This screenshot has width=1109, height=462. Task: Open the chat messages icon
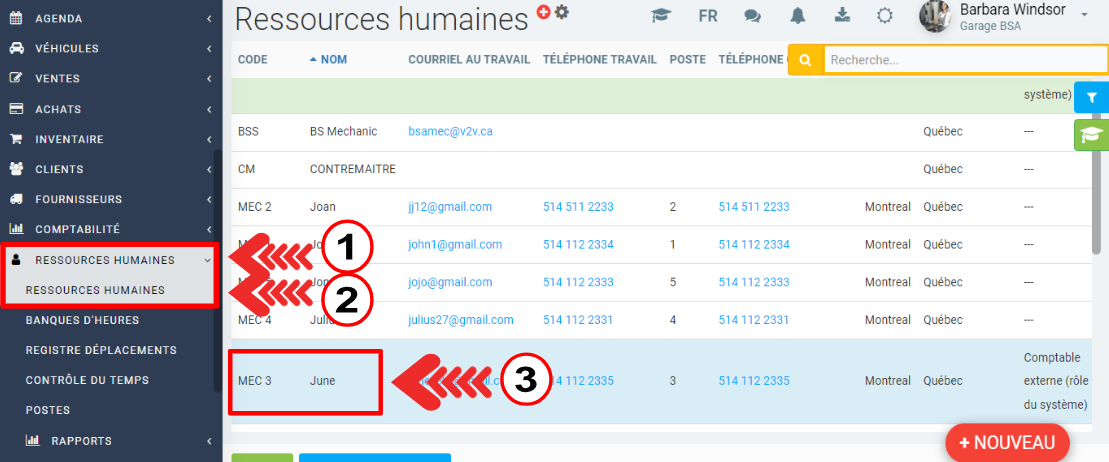point(752,16)
